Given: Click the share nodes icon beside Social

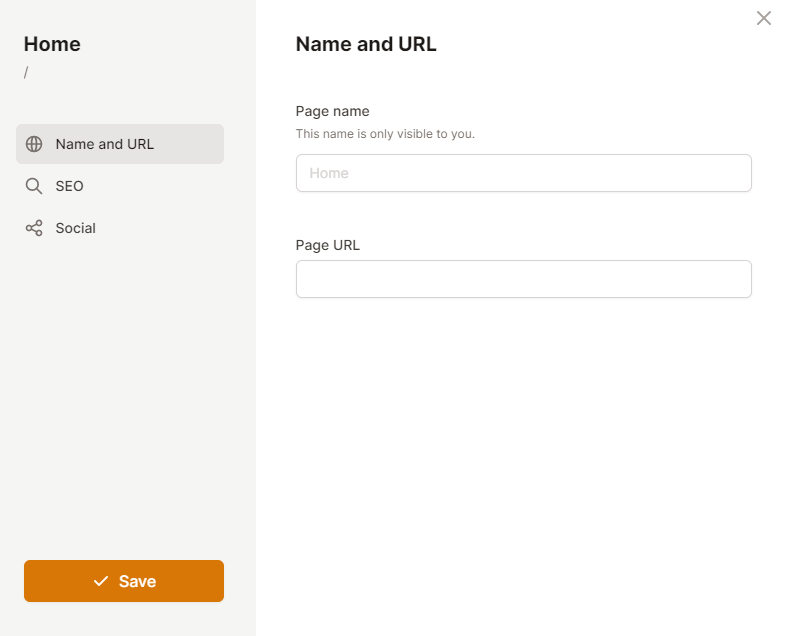Looking at the screenshot, I should pyautogui.click(x=34, y=228).
